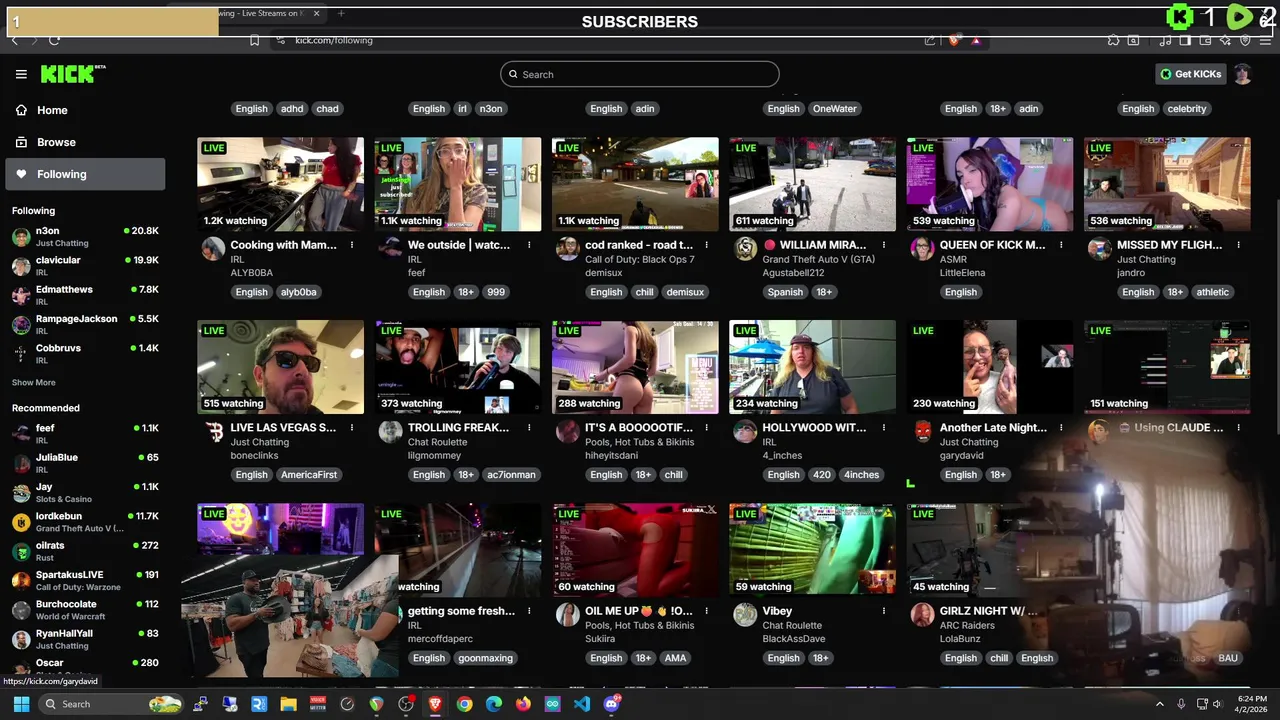
Task: Open Discord from taskbar
Action: pyautogui.click(x=611, y=704)
